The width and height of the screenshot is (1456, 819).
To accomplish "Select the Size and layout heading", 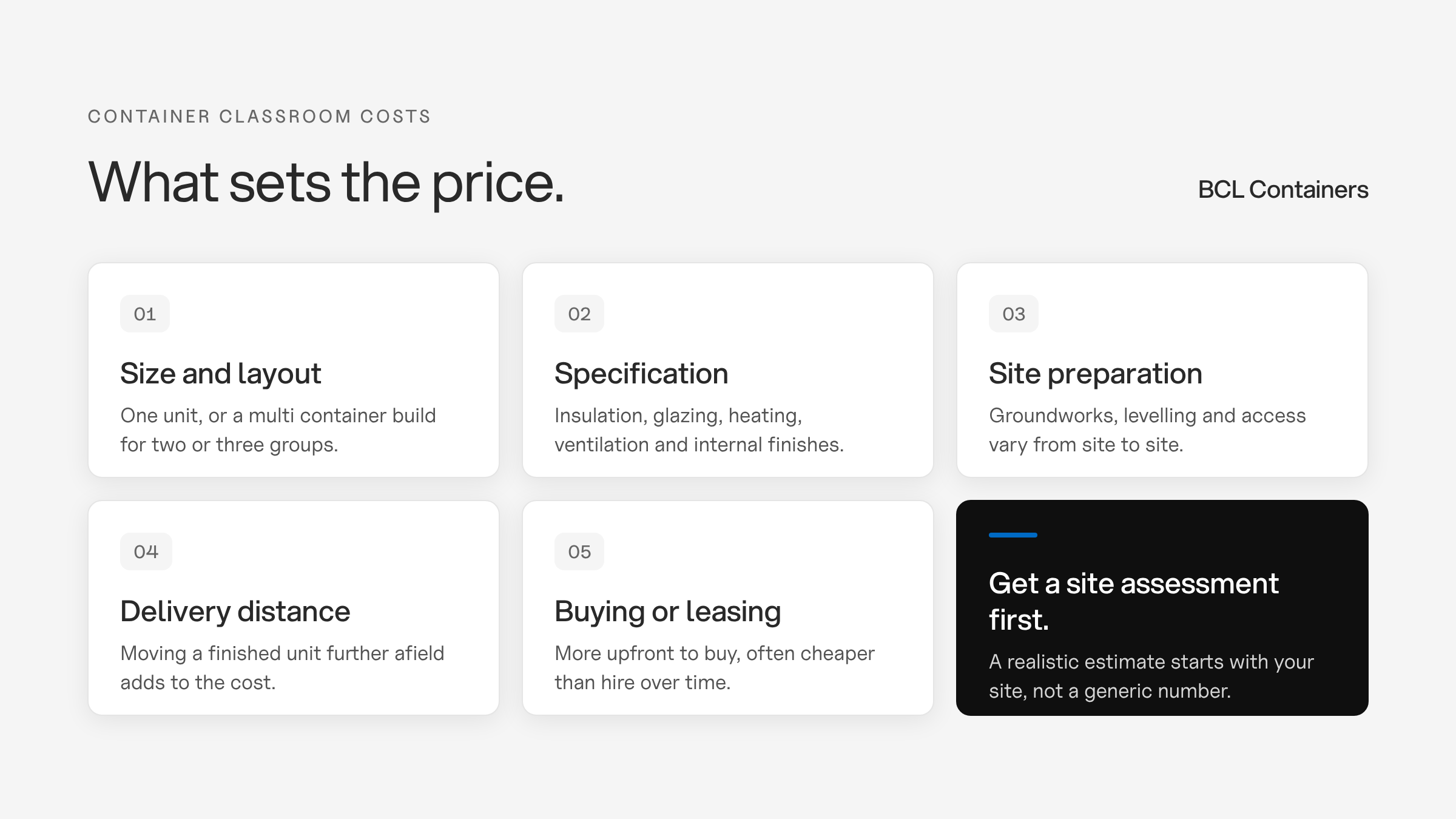I will pyautogui.click(x=221, y=374).
